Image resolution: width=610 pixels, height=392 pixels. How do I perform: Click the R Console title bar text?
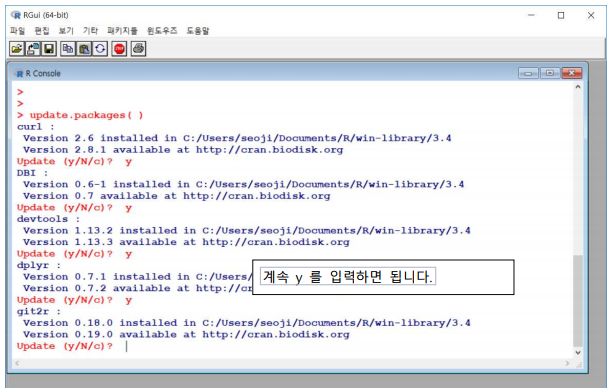click(43, 74)
